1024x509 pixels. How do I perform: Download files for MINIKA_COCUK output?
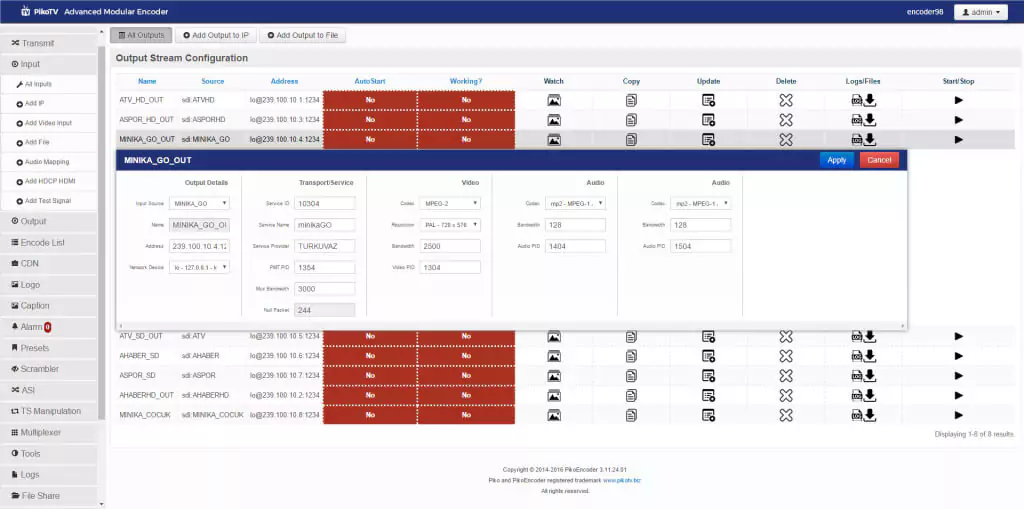870,415
